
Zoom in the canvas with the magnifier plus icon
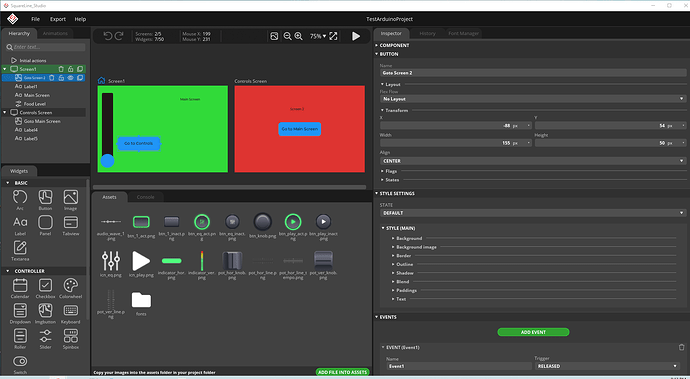coord(298,36)
